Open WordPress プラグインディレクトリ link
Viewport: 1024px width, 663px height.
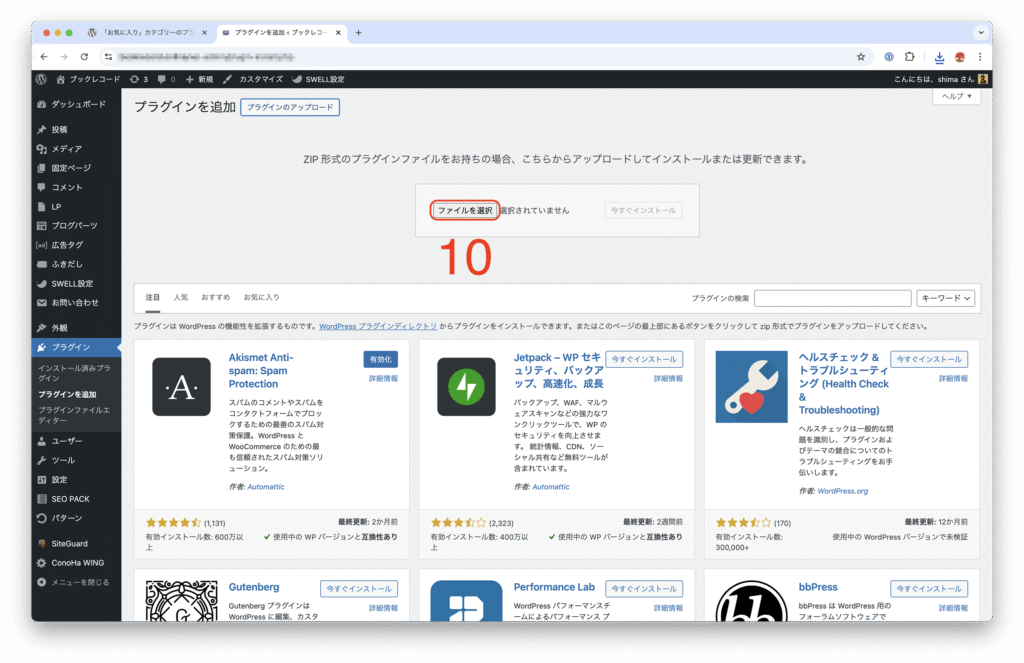[x=378, y=326]
